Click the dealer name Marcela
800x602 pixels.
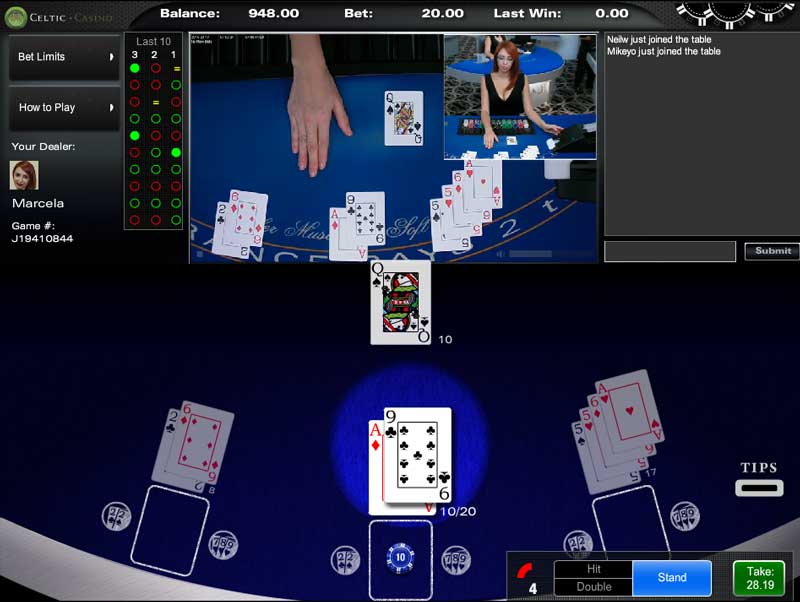click(38, 203)
